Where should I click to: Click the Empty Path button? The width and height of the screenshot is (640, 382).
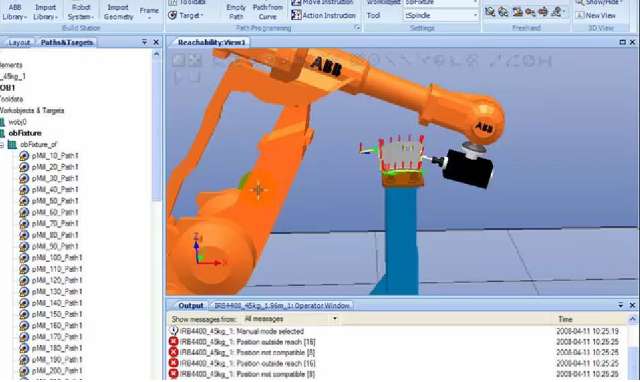click(x=236, y=12)
